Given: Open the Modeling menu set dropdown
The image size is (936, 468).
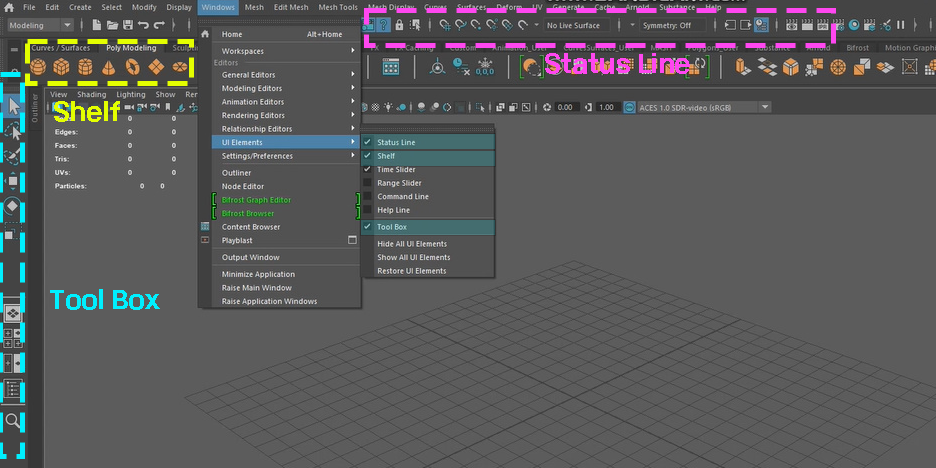Looking at the screenshot, I should (41, 25).
